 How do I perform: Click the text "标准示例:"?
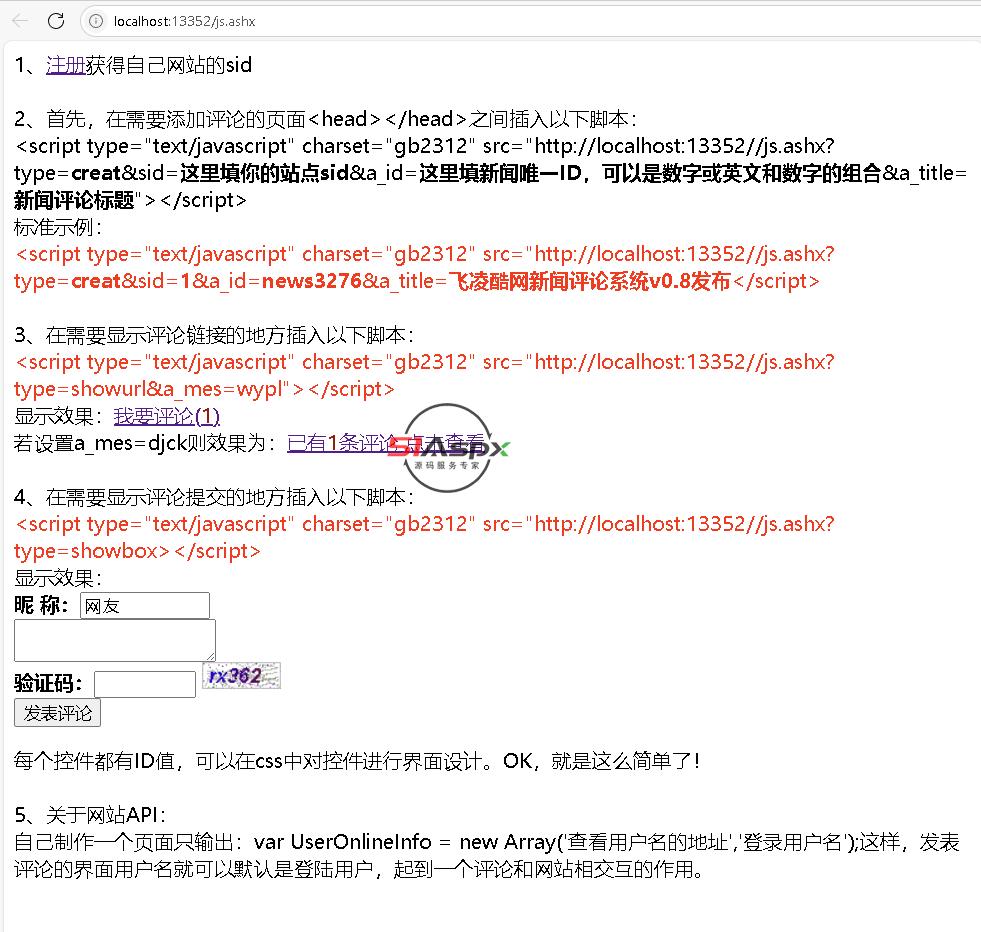(x=58, y=227)
